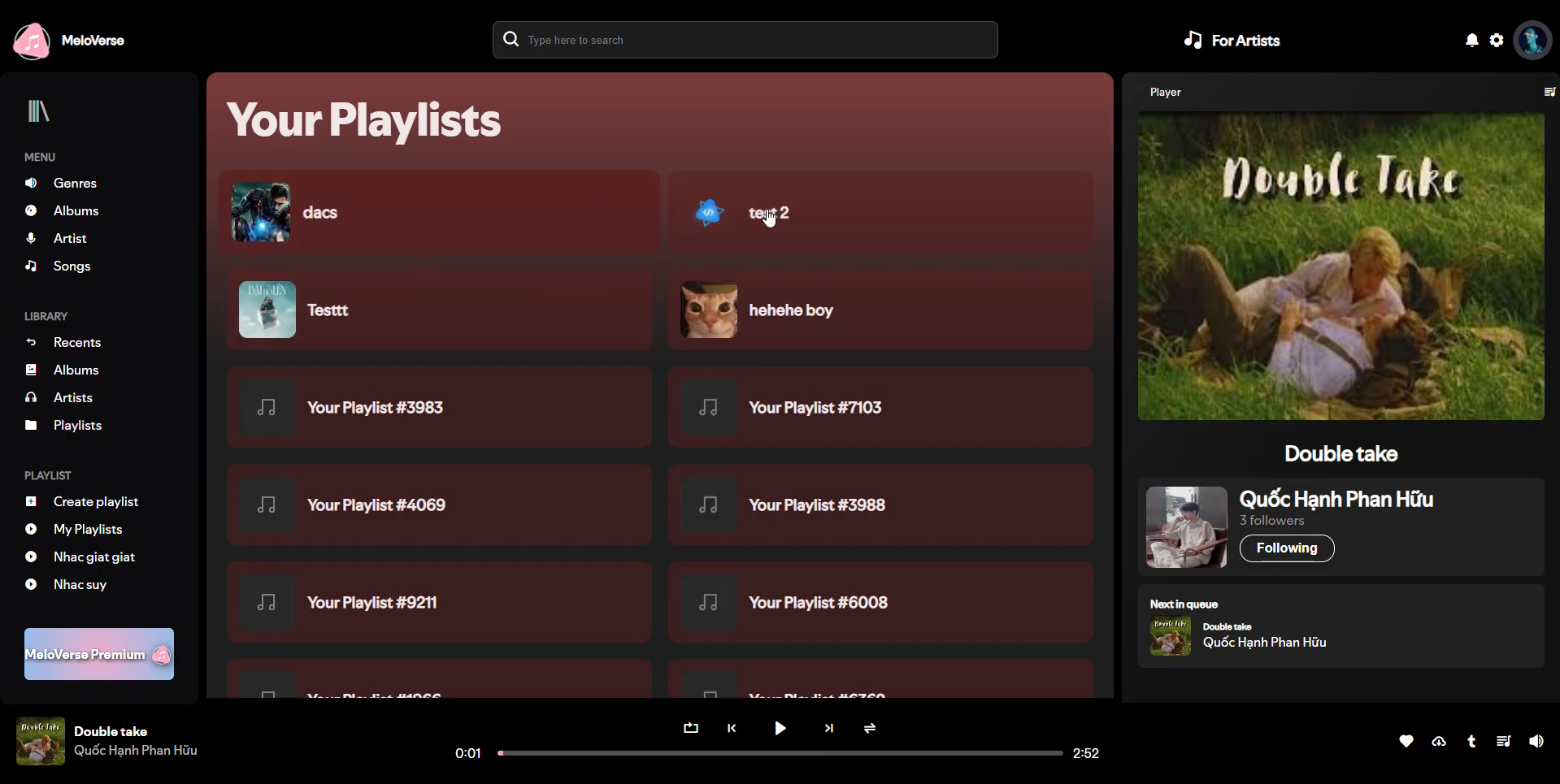Click the Create playlist option
Screen dimensions: 1560x784
(x=95, y=501)
